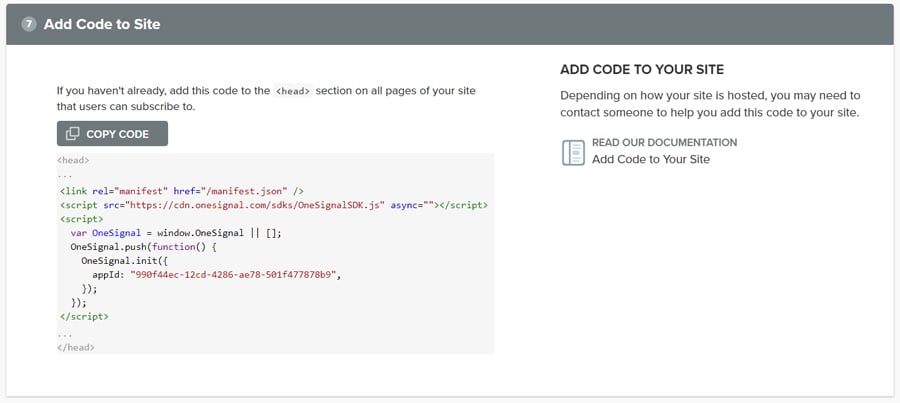Click the opening <script> tag line alone
900x403 pixels.
pos(82,218)
